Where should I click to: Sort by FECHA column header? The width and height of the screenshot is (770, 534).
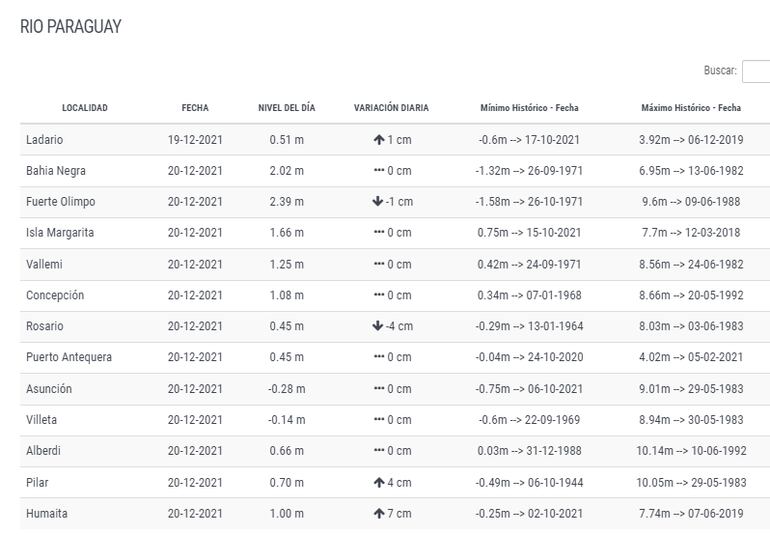coord(195,108)
